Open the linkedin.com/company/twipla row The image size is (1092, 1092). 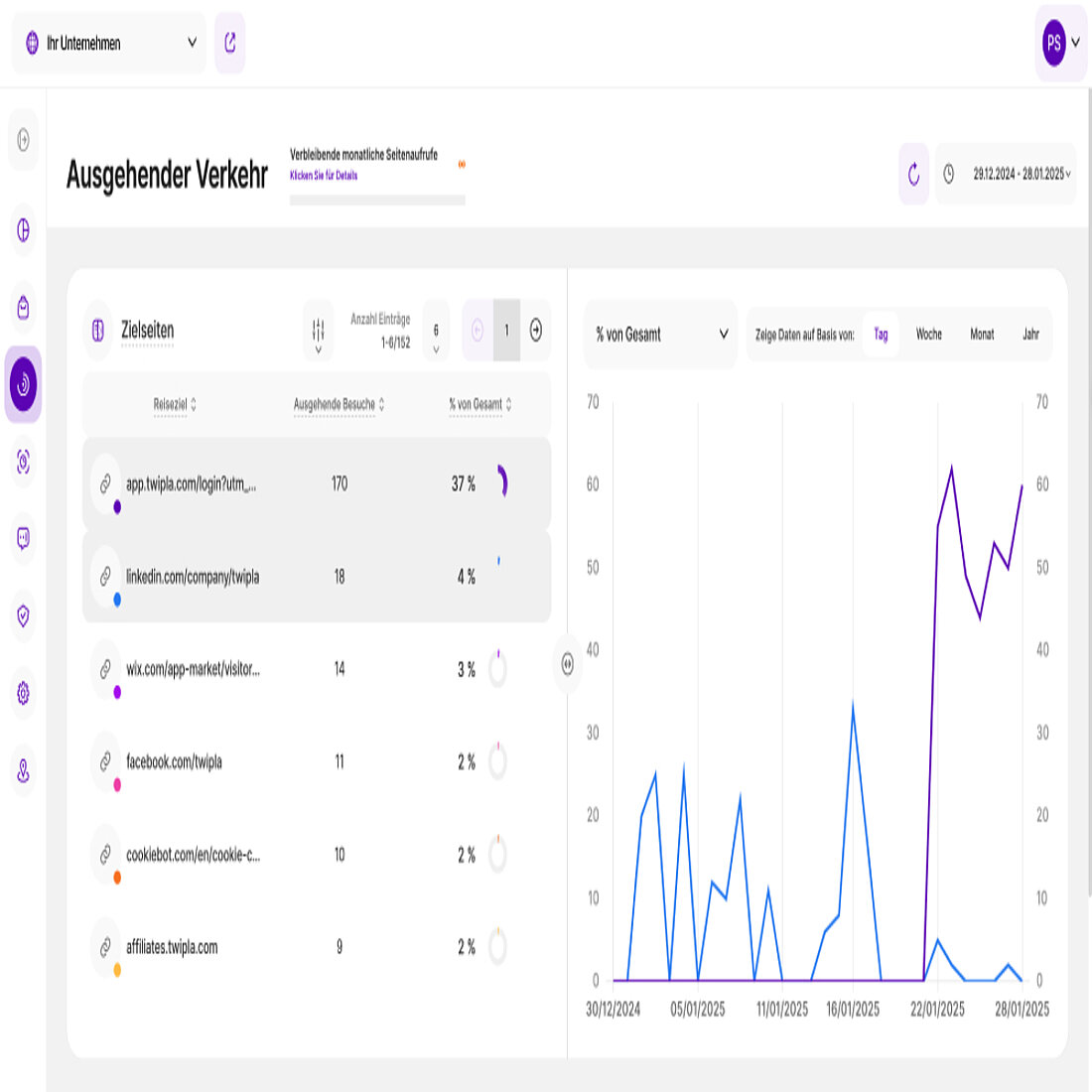tap(192, 577)
